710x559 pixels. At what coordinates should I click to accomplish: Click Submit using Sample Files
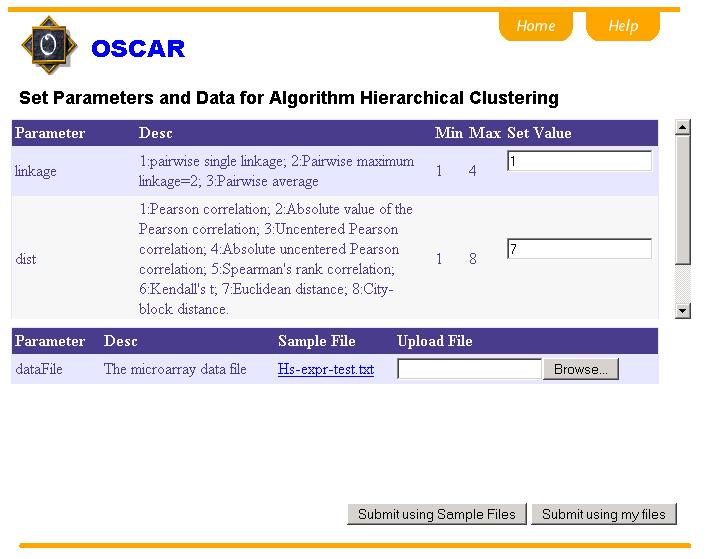[x=437, y=514]
